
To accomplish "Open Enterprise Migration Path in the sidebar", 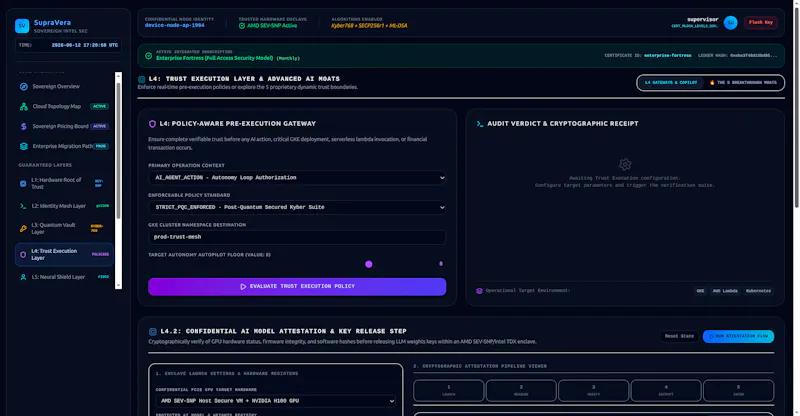I will (64, 146).
